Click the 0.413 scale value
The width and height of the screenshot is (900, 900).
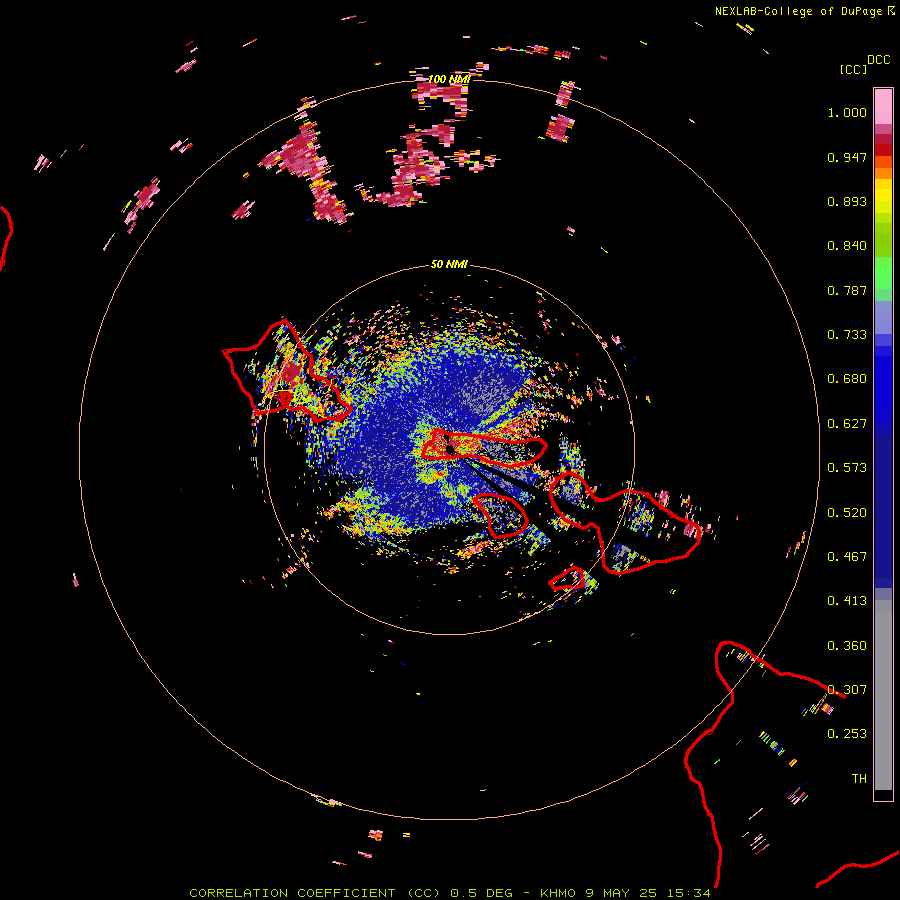847,601
